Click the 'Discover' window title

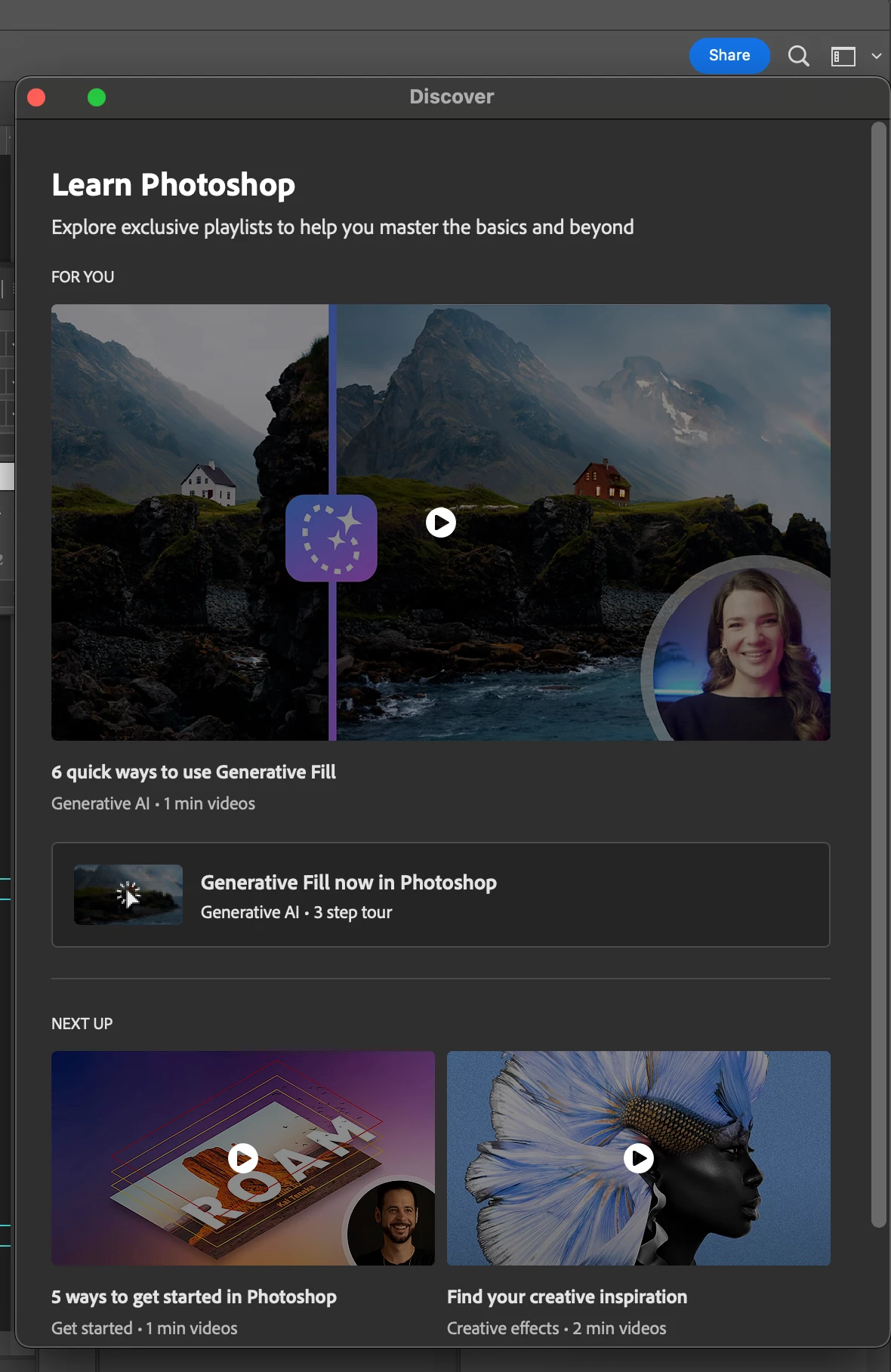pyautogui.click(x=452, y=97)
